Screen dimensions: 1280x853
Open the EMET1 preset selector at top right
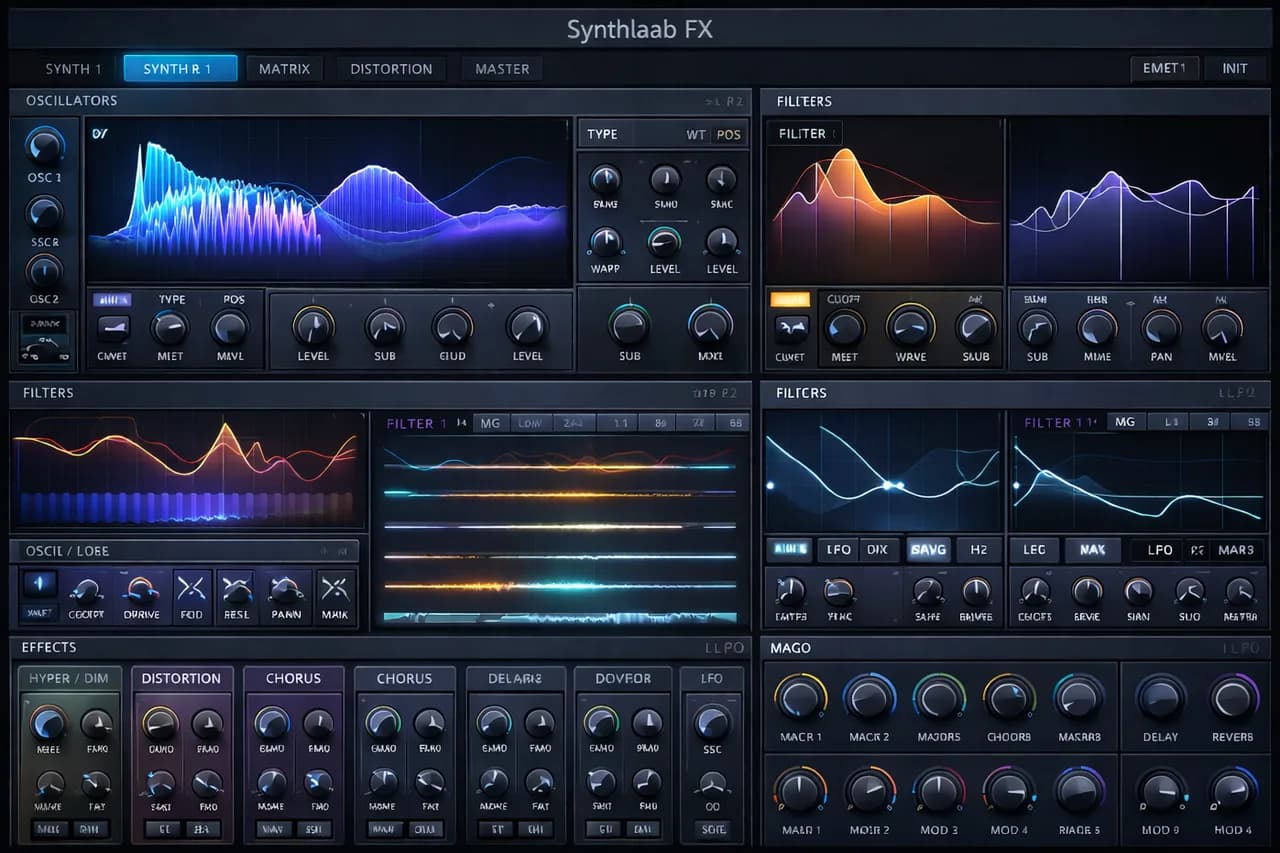coord(1163,68)
